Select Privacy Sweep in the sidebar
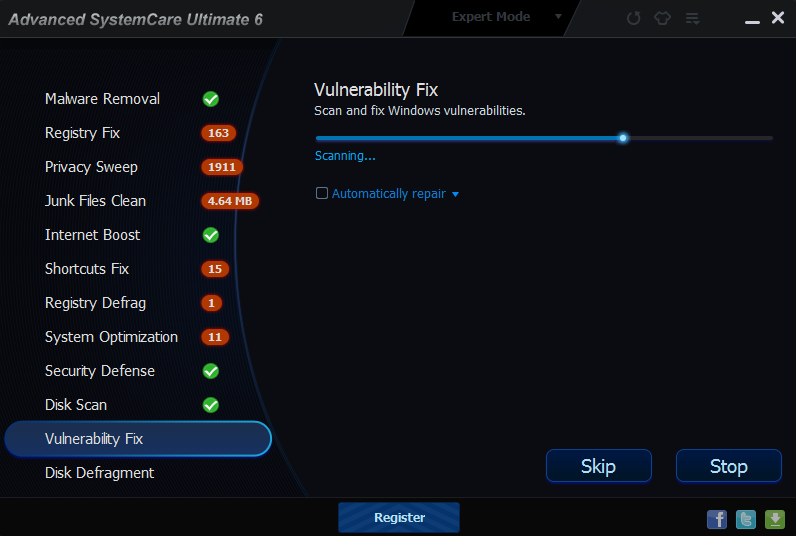 pos(91,167)
